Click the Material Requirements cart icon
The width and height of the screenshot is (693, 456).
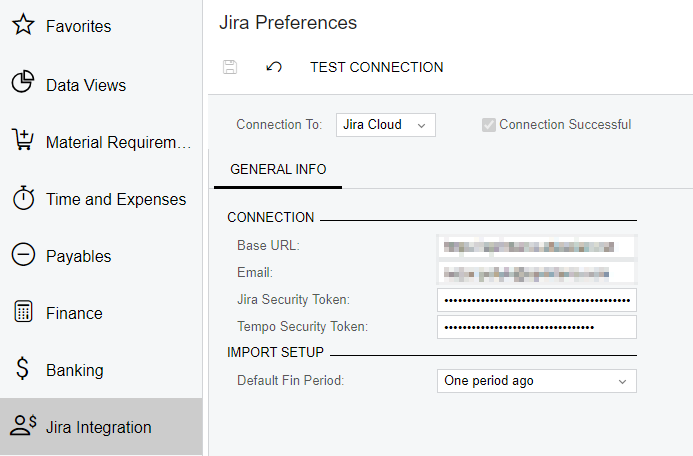pos(23,140)
